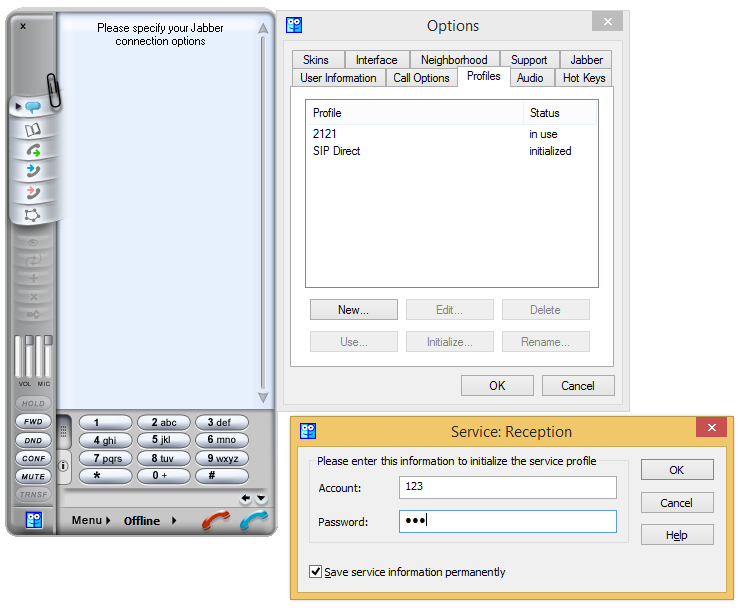This screenshot has height=610, width=741.
Task: Uncheck Save service information permanently
Action: pos(316,572)
